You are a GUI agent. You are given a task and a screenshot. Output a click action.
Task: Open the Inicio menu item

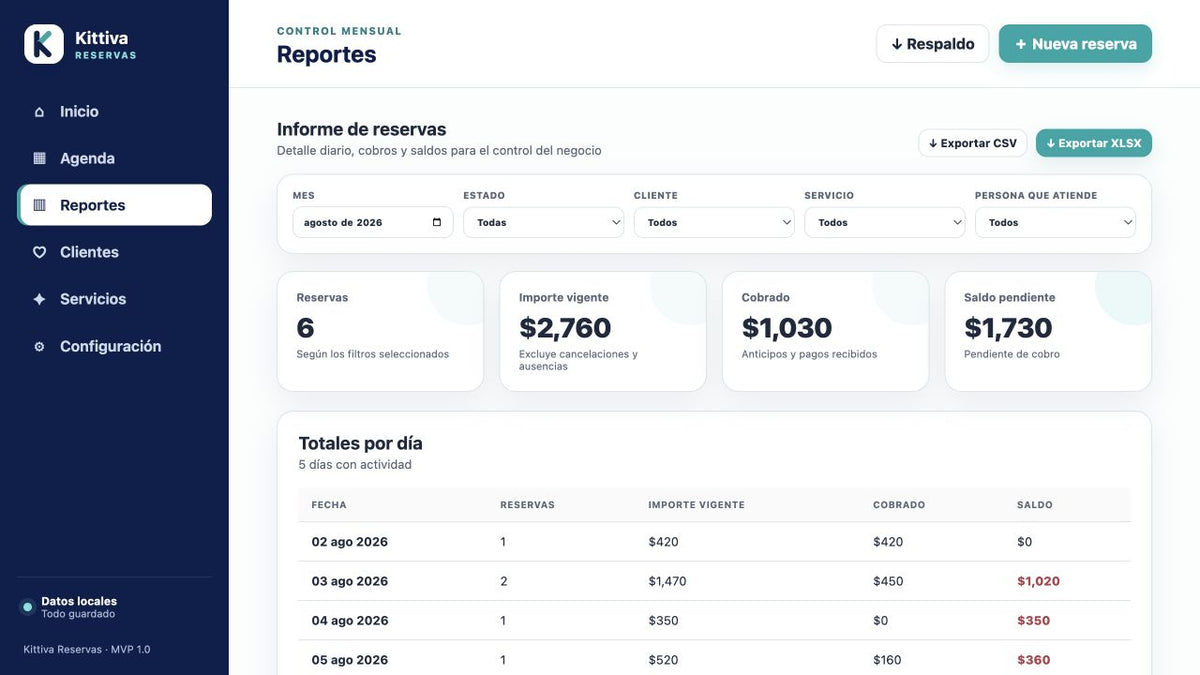(114, 112)
